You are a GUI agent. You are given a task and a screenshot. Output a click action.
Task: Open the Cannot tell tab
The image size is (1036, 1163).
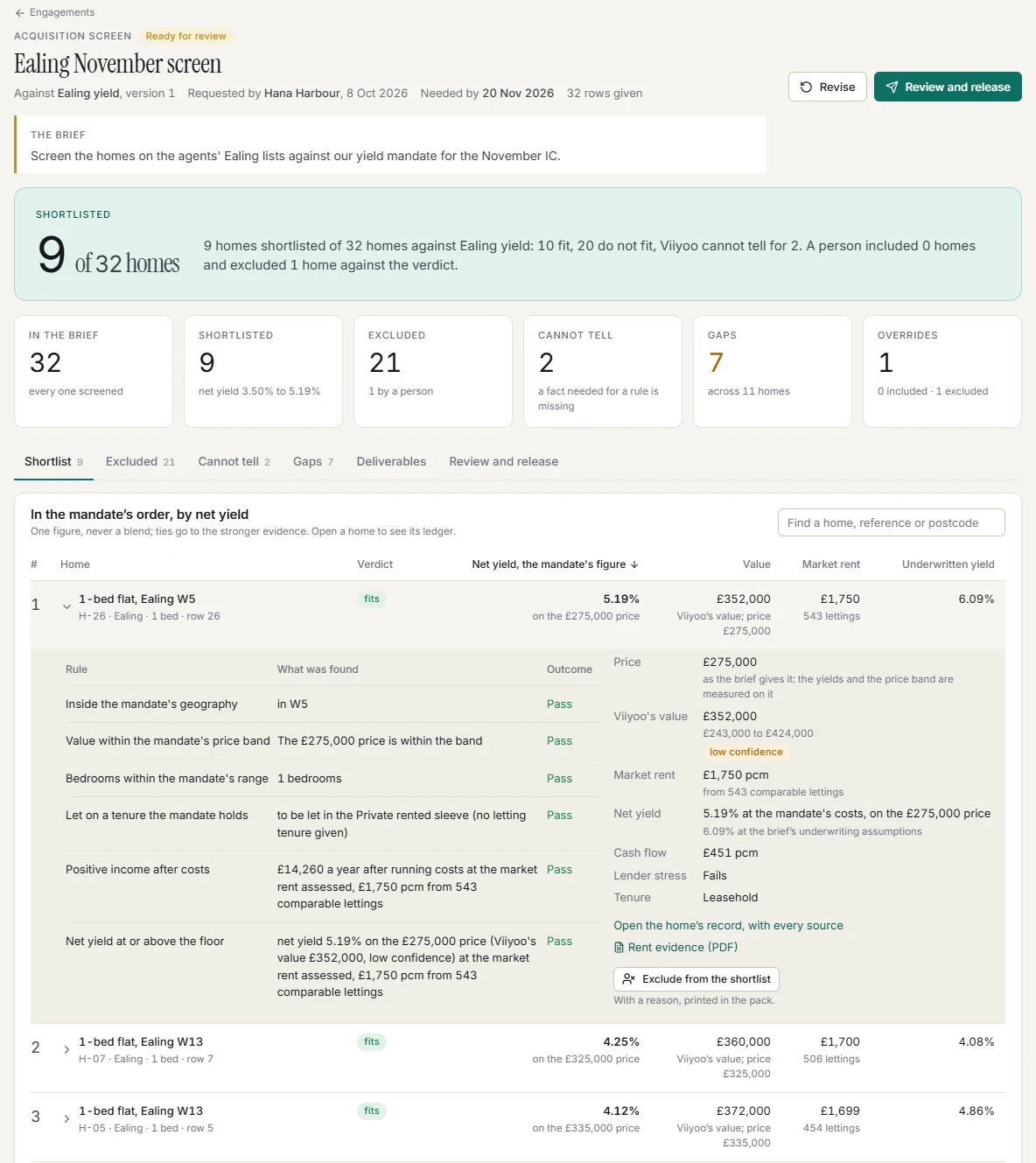[x=234, y=461]
